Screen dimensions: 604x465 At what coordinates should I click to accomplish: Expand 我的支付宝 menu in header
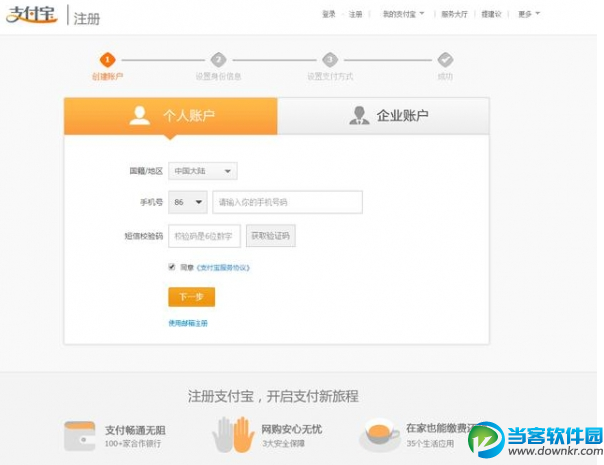tap(403, 14)
